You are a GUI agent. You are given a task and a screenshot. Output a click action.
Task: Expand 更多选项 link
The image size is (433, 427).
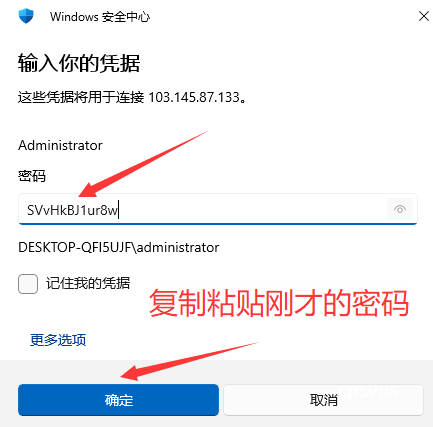58,340
